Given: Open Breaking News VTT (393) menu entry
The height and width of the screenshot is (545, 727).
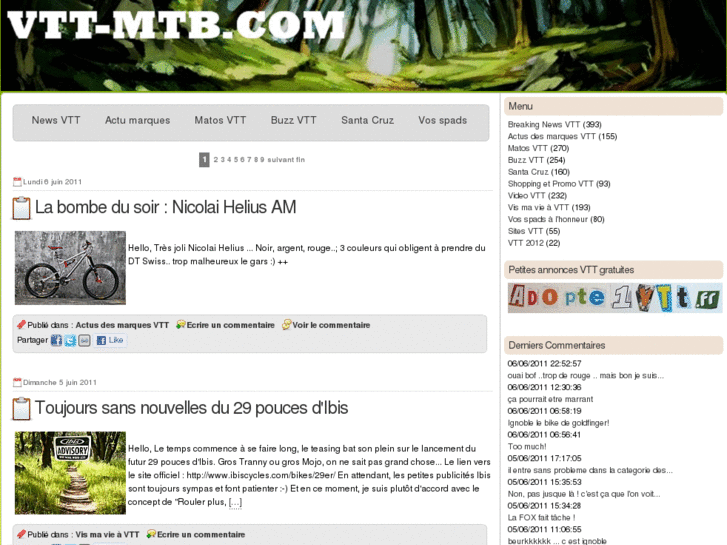Looking at the screenshot, I should pyautogui.click(x=555, y=124).
